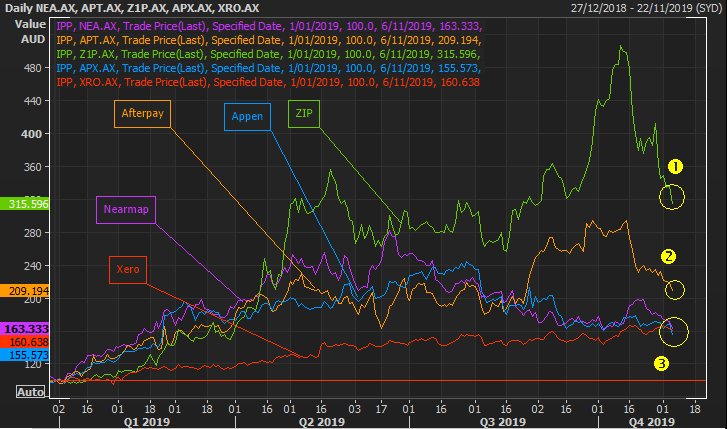727x429 pixels.
Task: Click the APX.AX blue legend line
Action: (268, 68)
